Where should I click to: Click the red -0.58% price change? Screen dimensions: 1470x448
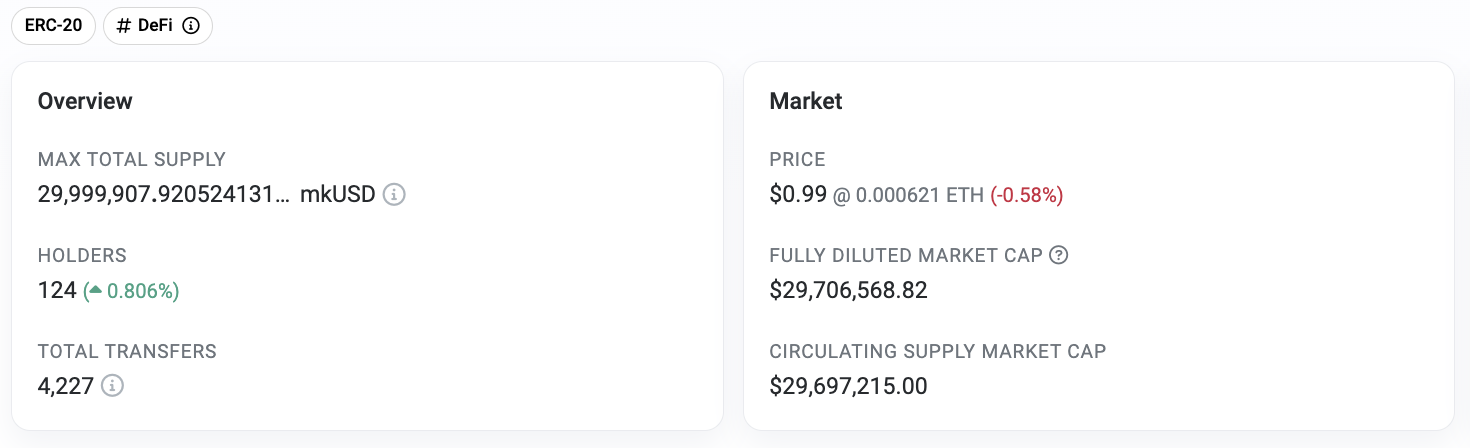point(1027,195)
